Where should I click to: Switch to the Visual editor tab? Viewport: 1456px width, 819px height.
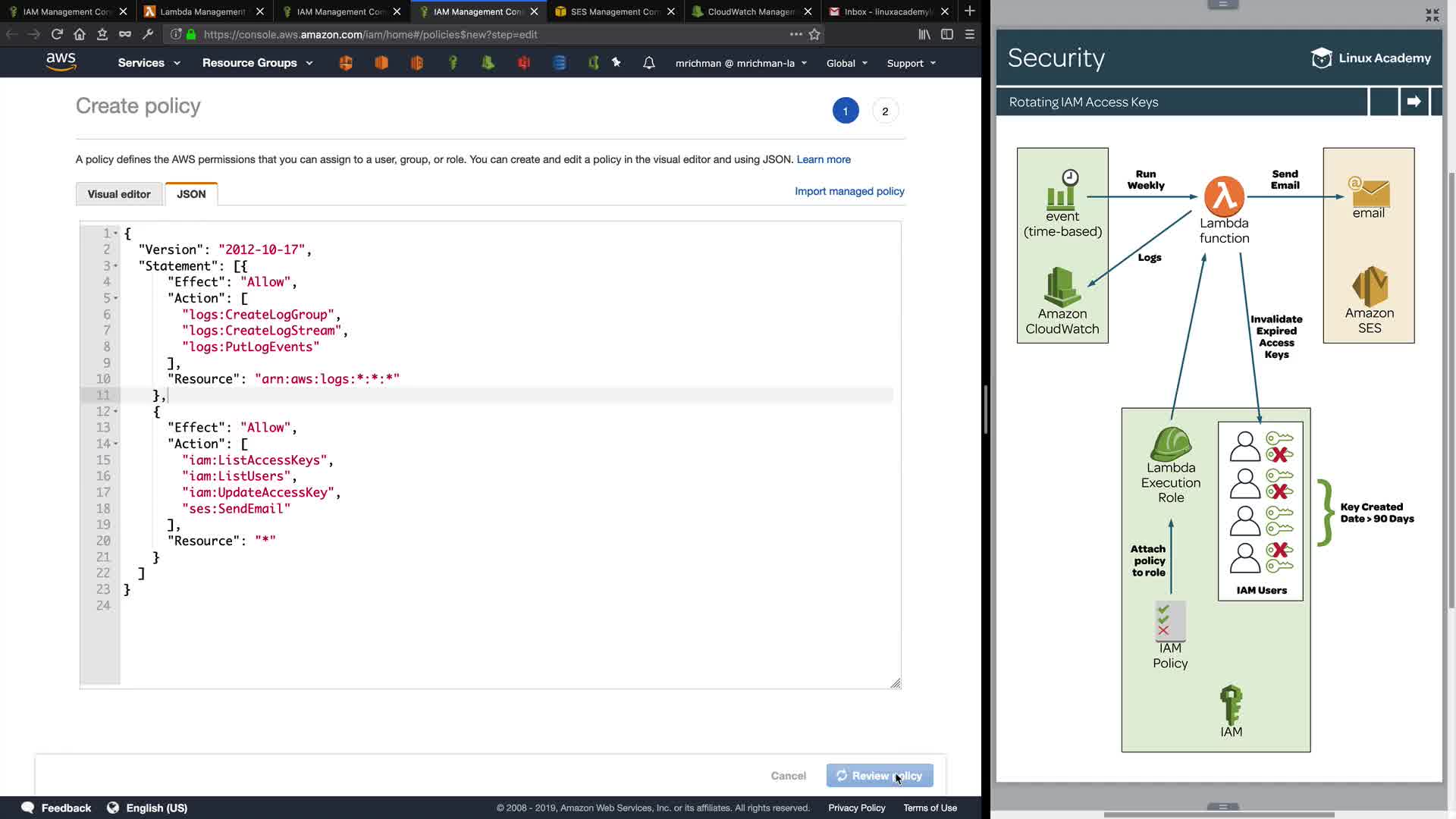pyautogui.click(x=119, y=194)
